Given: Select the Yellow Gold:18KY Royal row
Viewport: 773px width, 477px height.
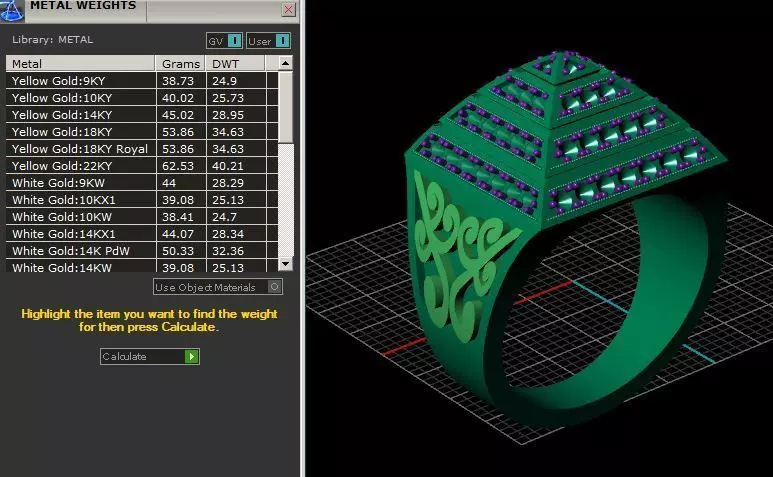Looking at the screenshot, I should pyautogui.click(x=142, y=149).
